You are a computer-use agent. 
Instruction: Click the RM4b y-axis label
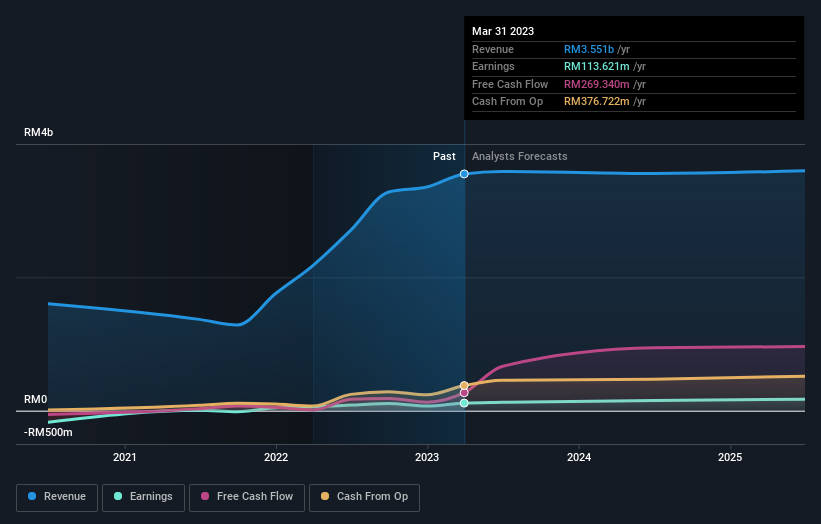(x=38, y=132)
